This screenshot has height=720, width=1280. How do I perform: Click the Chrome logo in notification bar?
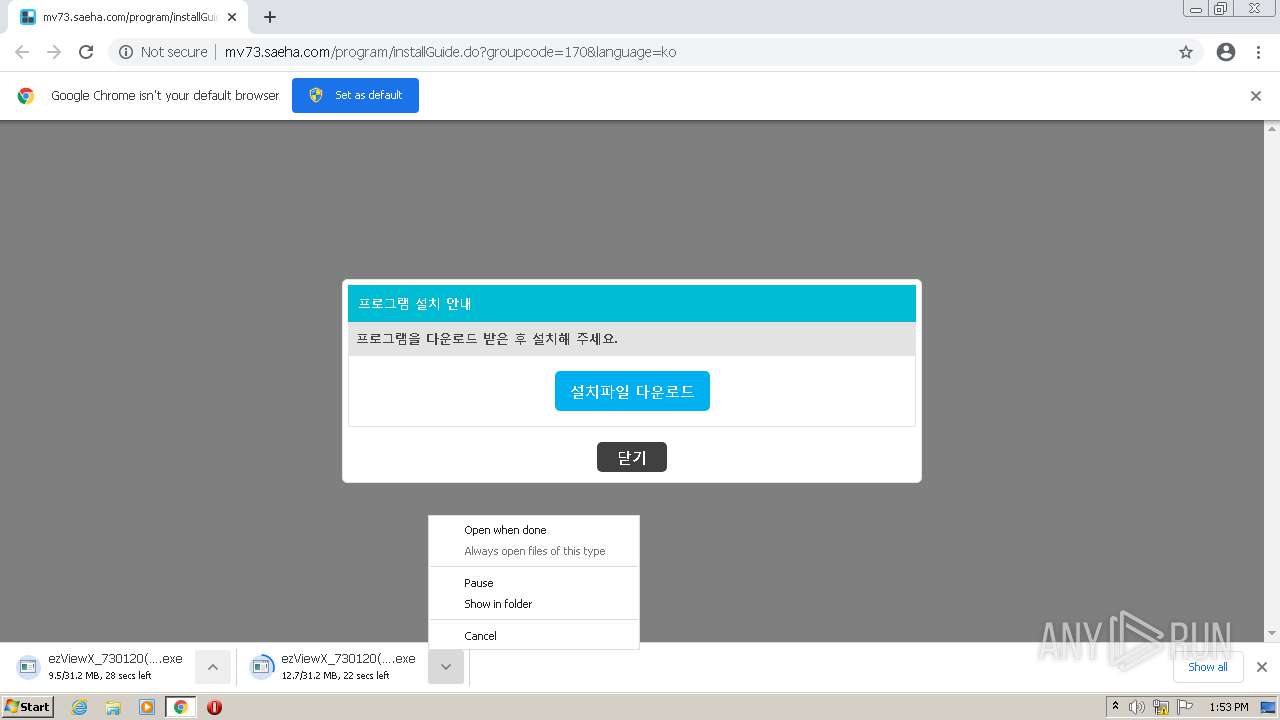[26, 96]
